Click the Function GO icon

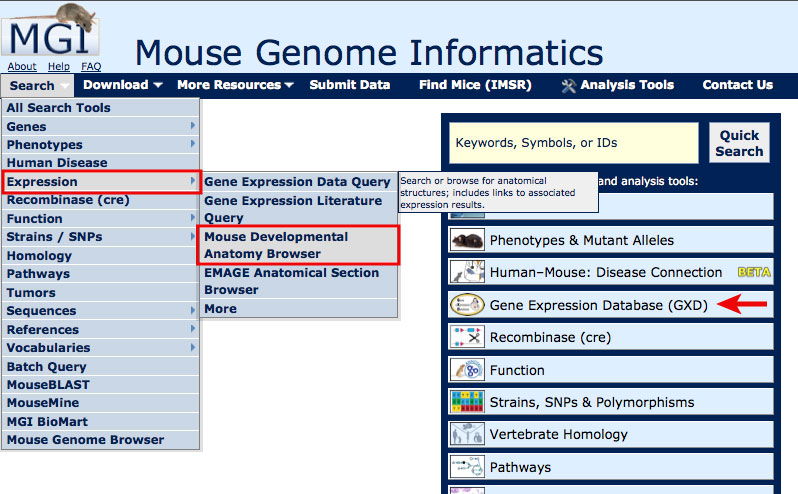(467, 370)
